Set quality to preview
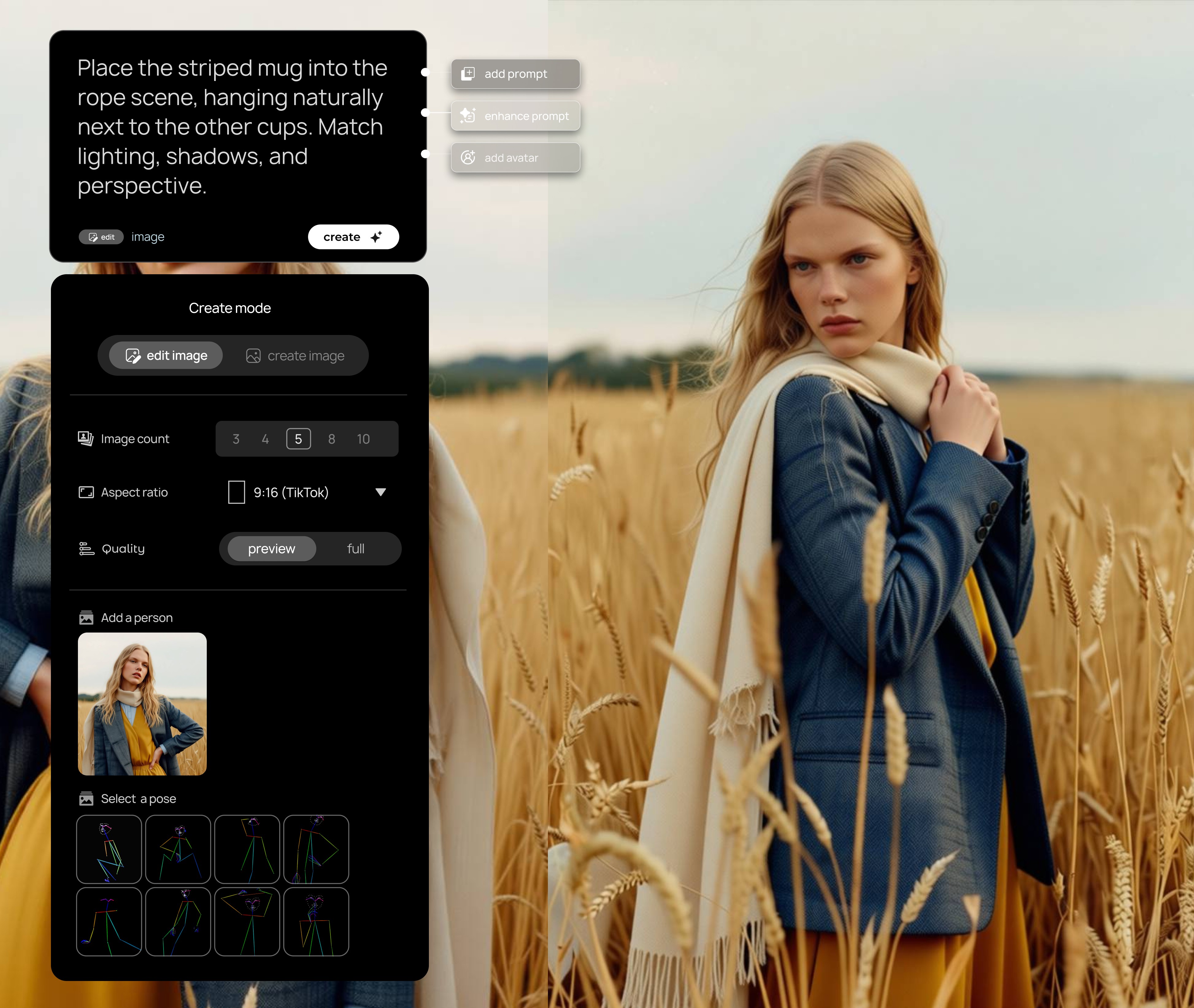Viewport: 1194px width, 1008px height. click(272, 548)
